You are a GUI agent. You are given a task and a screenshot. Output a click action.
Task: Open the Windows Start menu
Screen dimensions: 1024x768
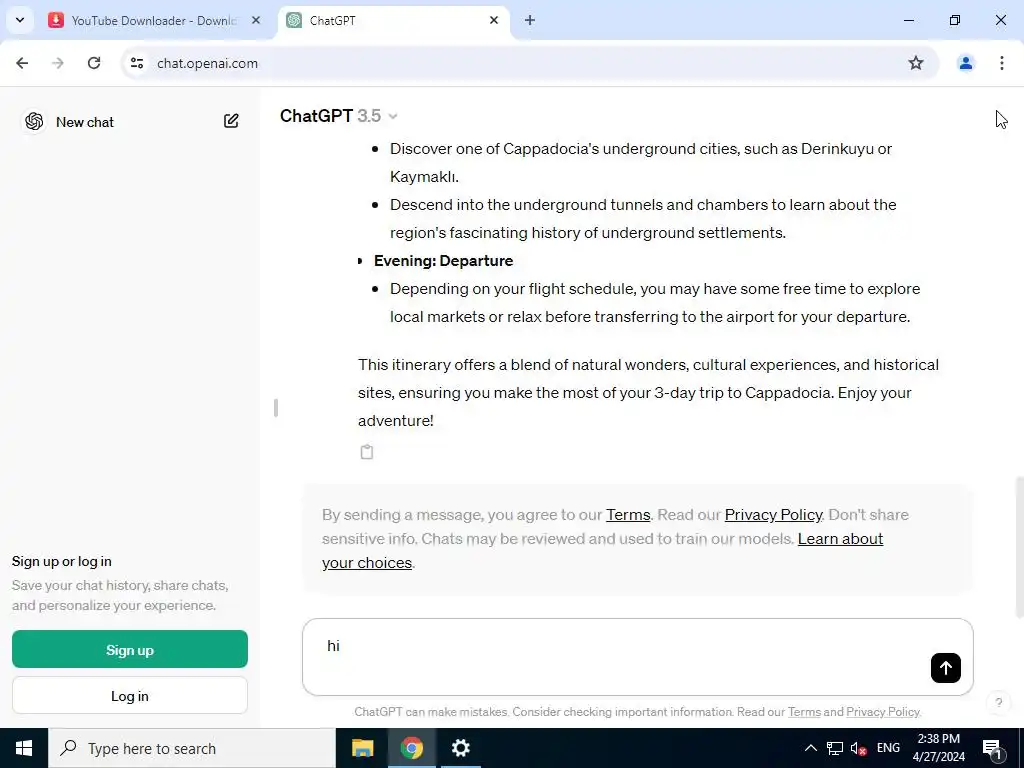point(24,748)
